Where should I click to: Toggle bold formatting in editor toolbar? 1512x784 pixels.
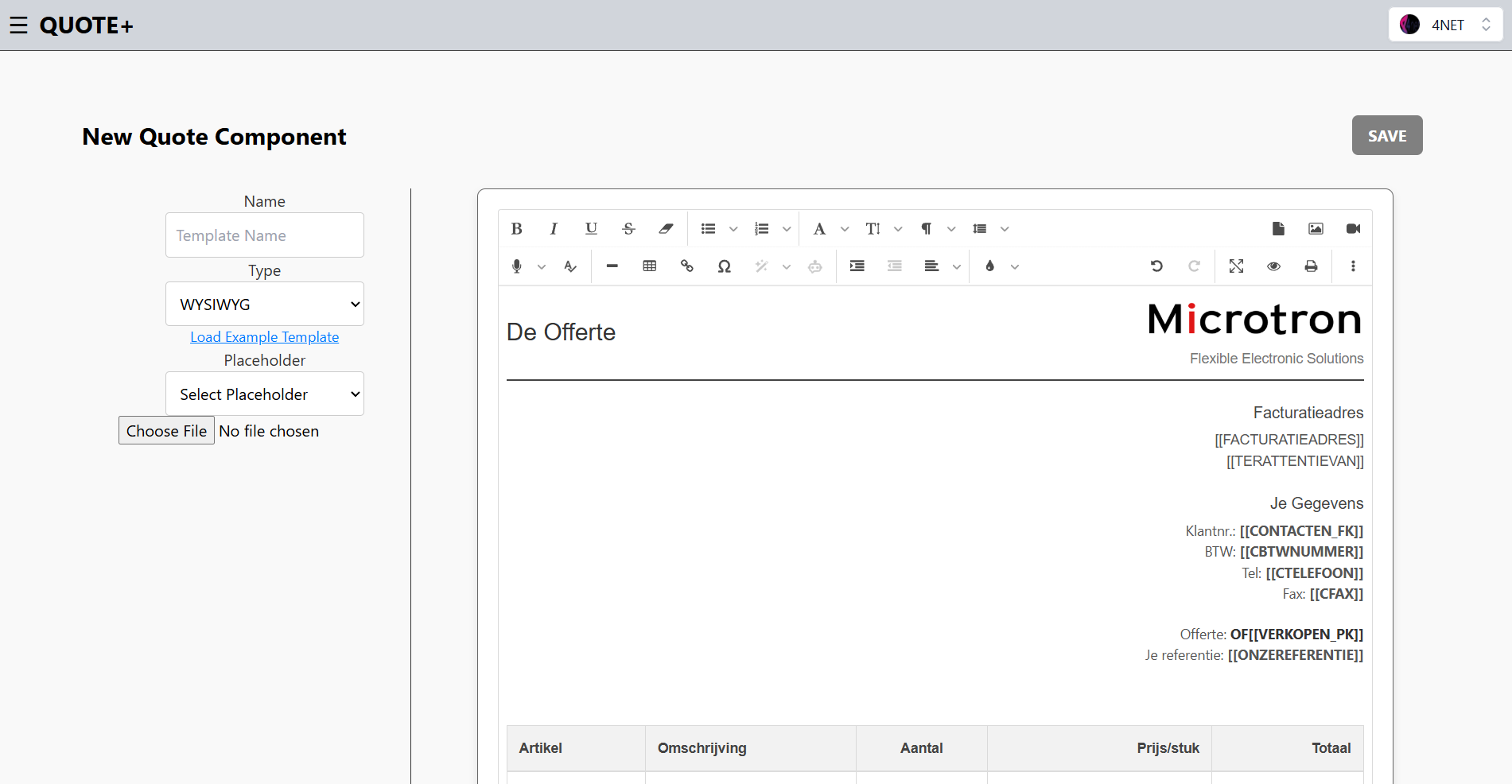[x=516, y=229]
